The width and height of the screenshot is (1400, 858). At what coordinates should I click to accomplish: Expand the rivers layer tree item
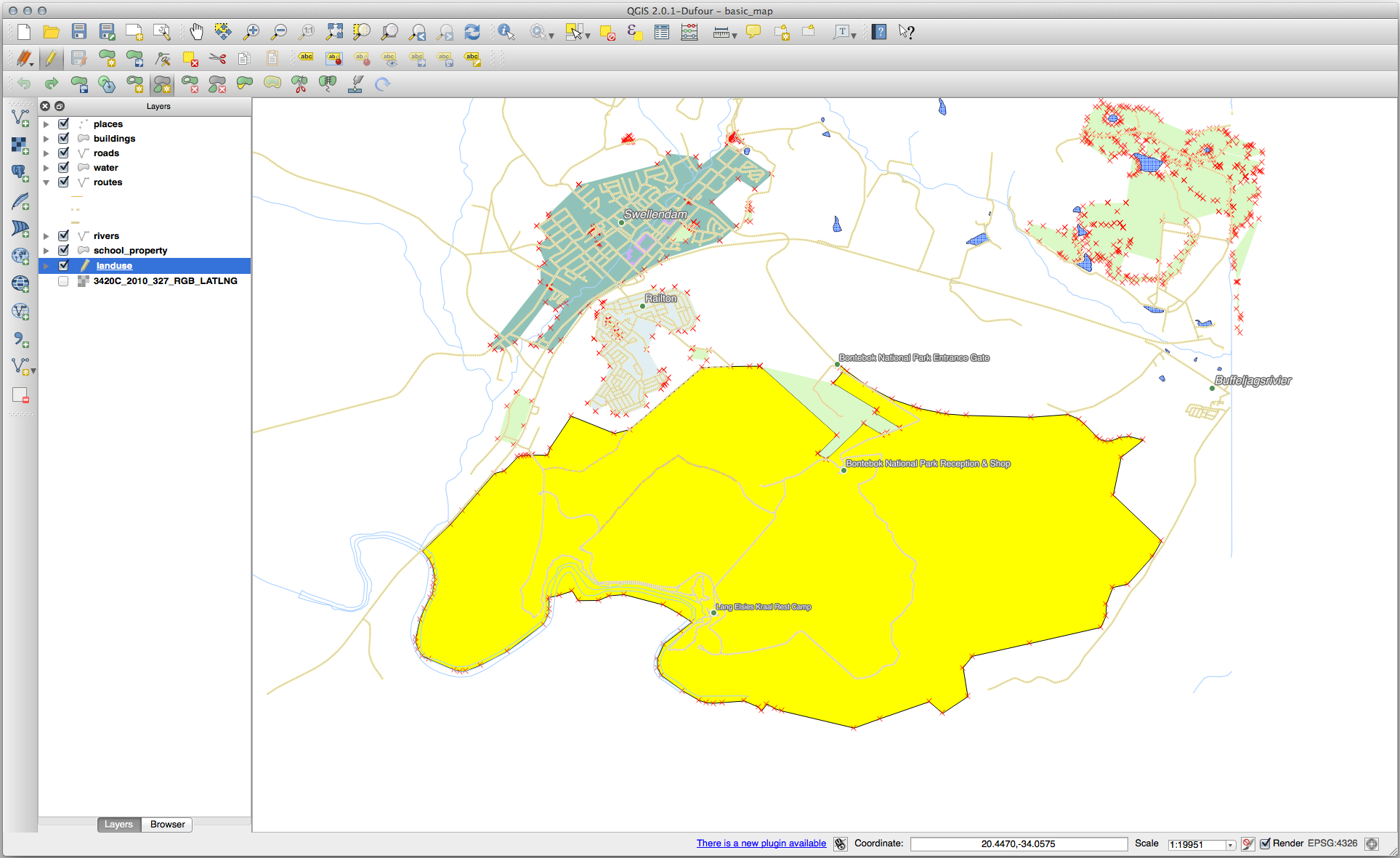click(46, 236)
